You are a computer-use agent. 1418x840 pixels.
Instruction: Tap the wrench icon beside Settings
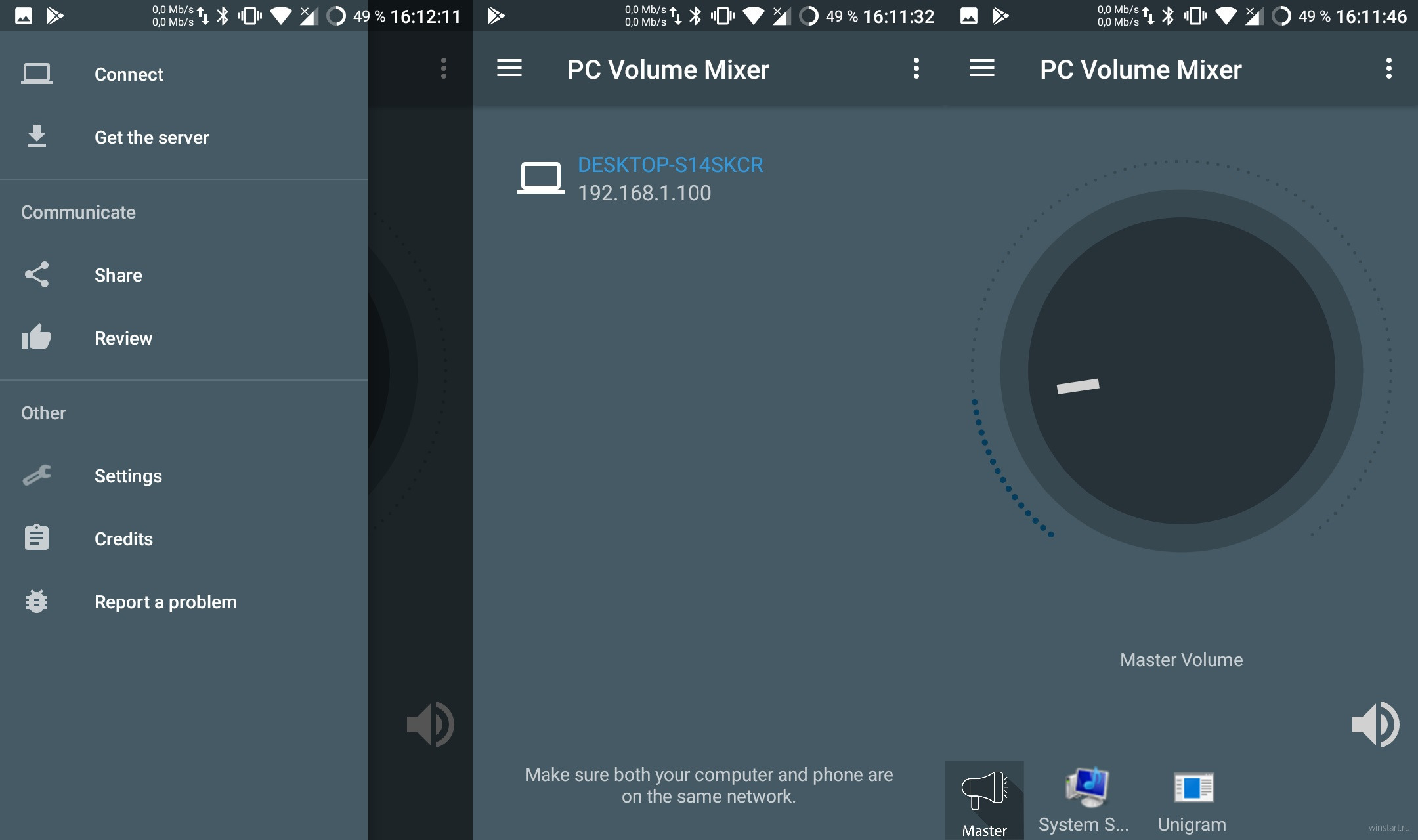pos(37,474)
